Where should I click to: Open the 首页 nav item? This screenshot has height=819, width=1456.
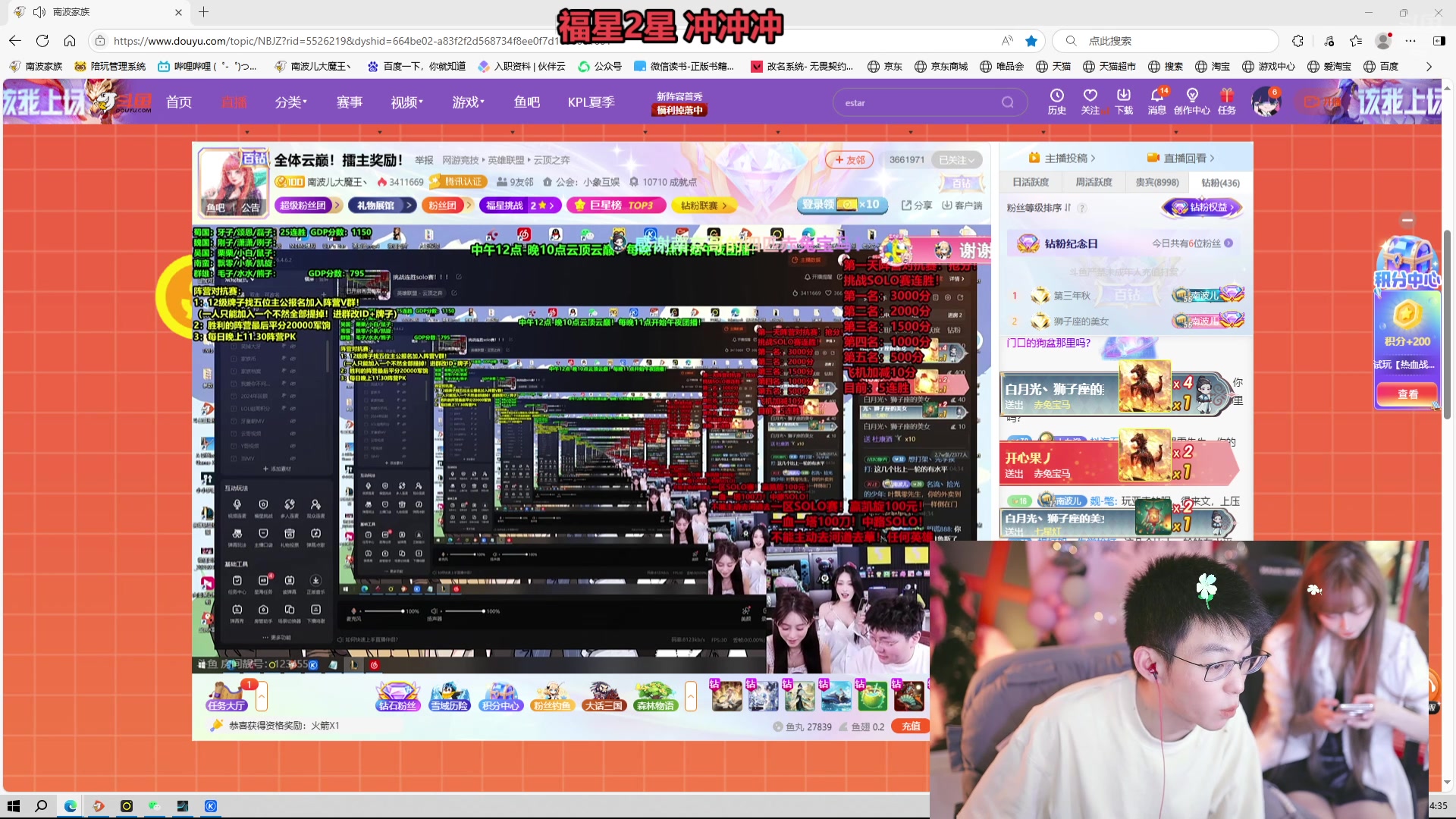click(x=179, y=102)
